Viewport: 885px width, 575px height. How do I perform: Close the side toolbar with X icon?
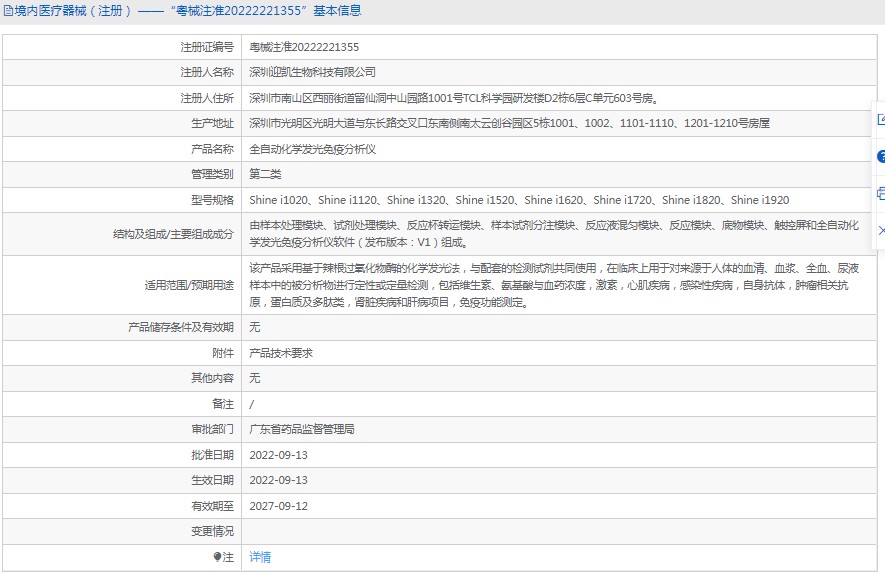(882, 230)
